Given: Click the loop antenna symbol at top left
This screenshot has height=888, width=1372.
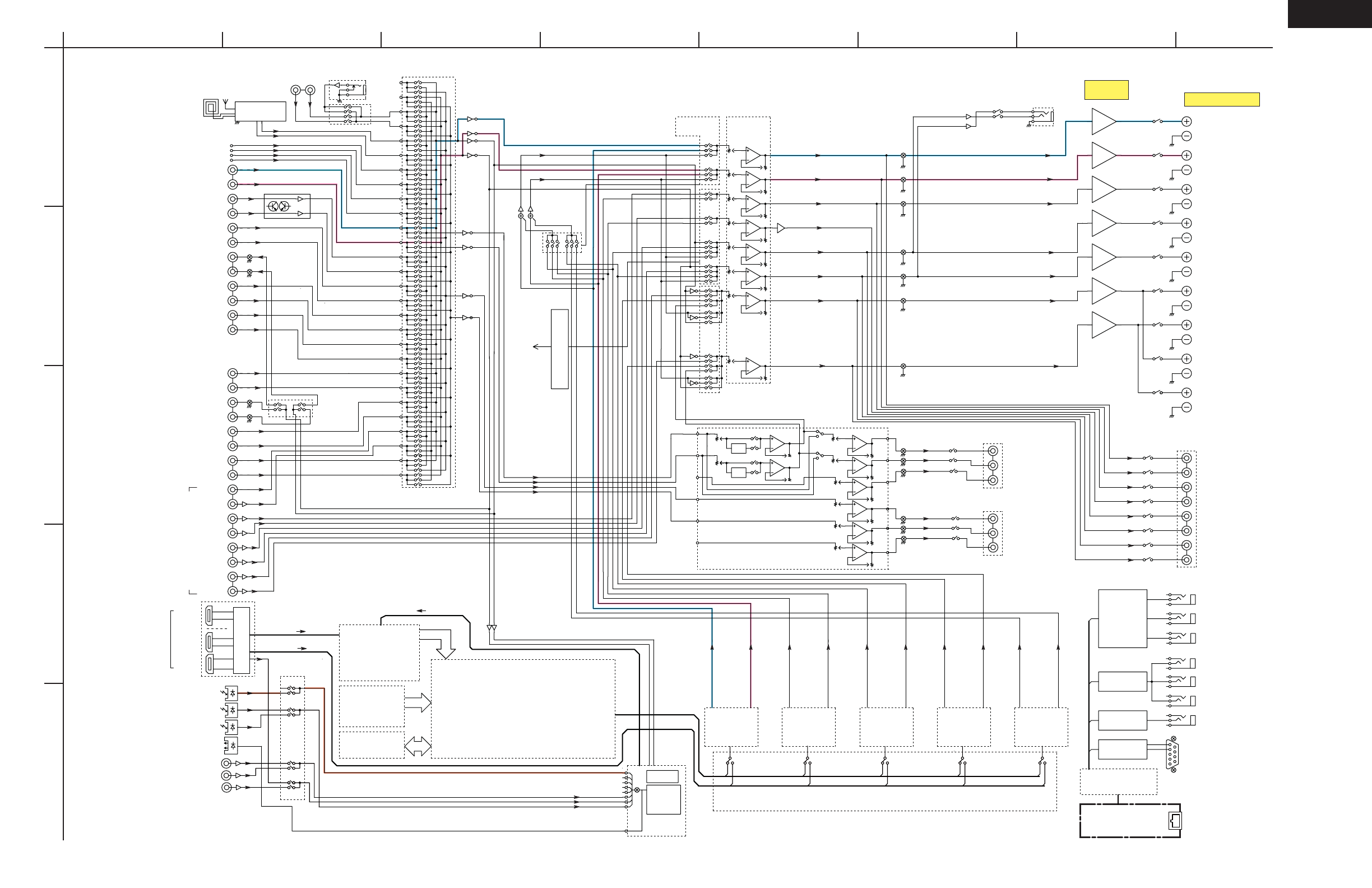Looking at the screenshot, I should tap(212, 108).
